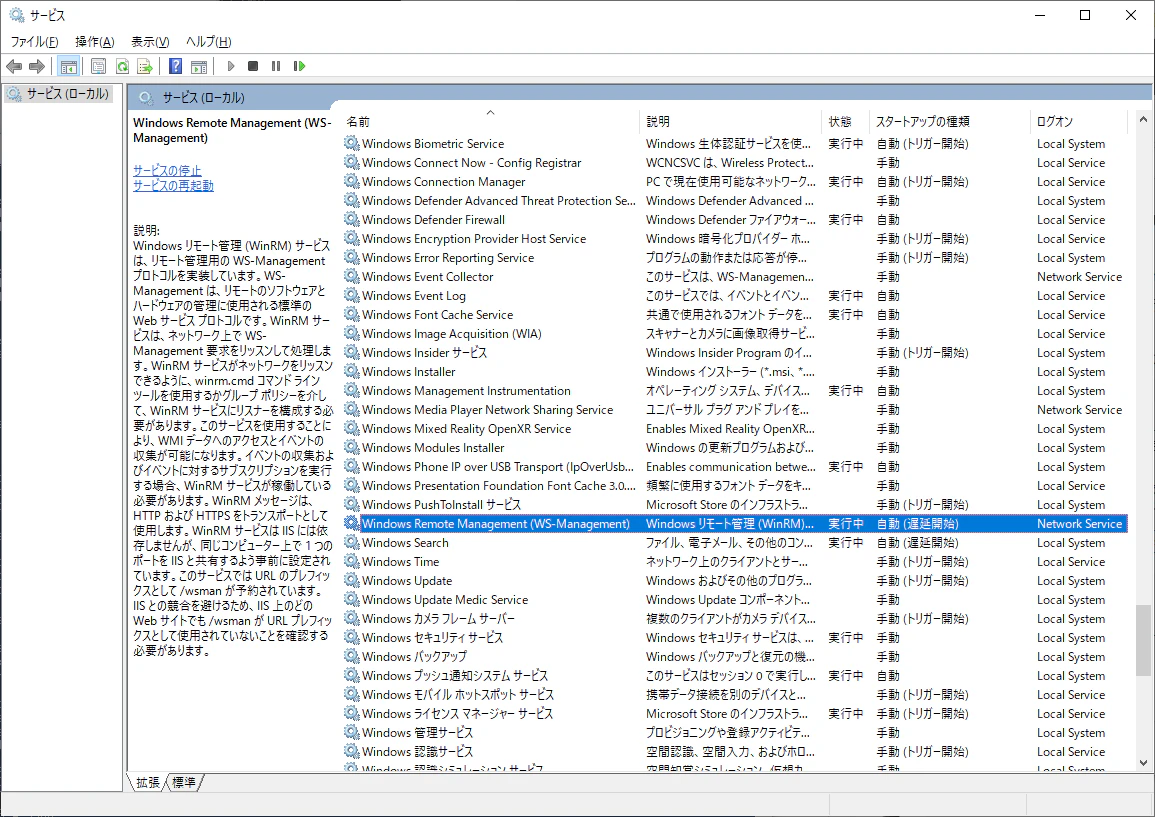The width and height of the screenshot is (1155, 817).
Task: Click the サービスの停止 link
Action: [x=167, y=170]
